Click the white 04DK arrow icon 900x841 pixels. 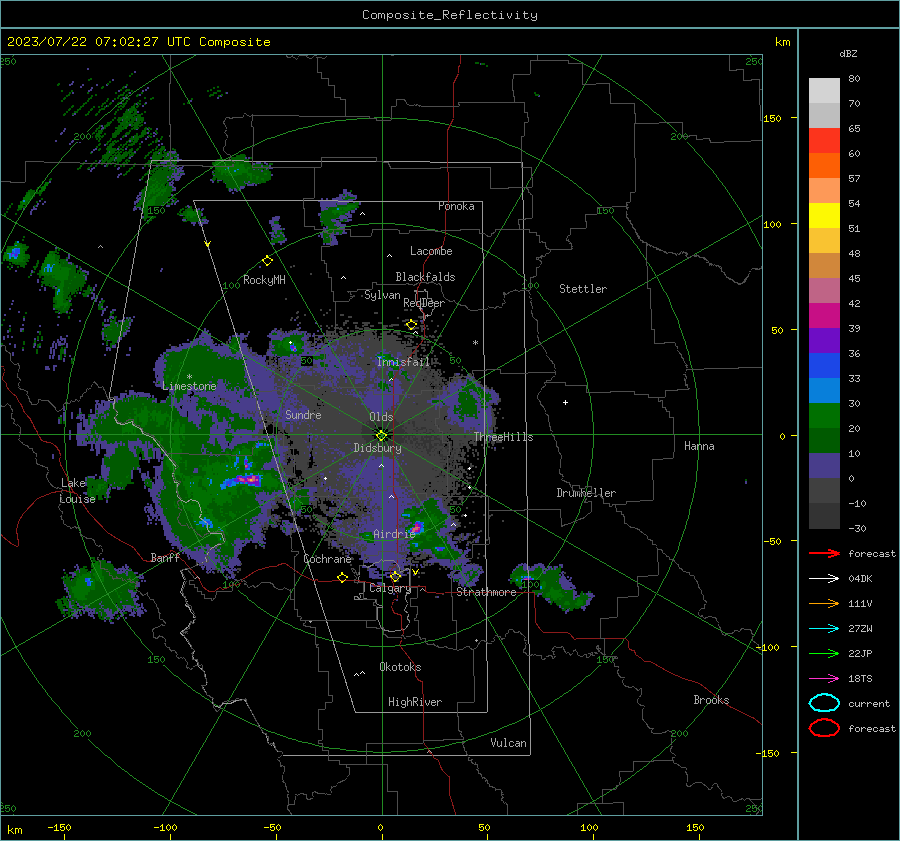pyautogui.click(x=824, y=579)
